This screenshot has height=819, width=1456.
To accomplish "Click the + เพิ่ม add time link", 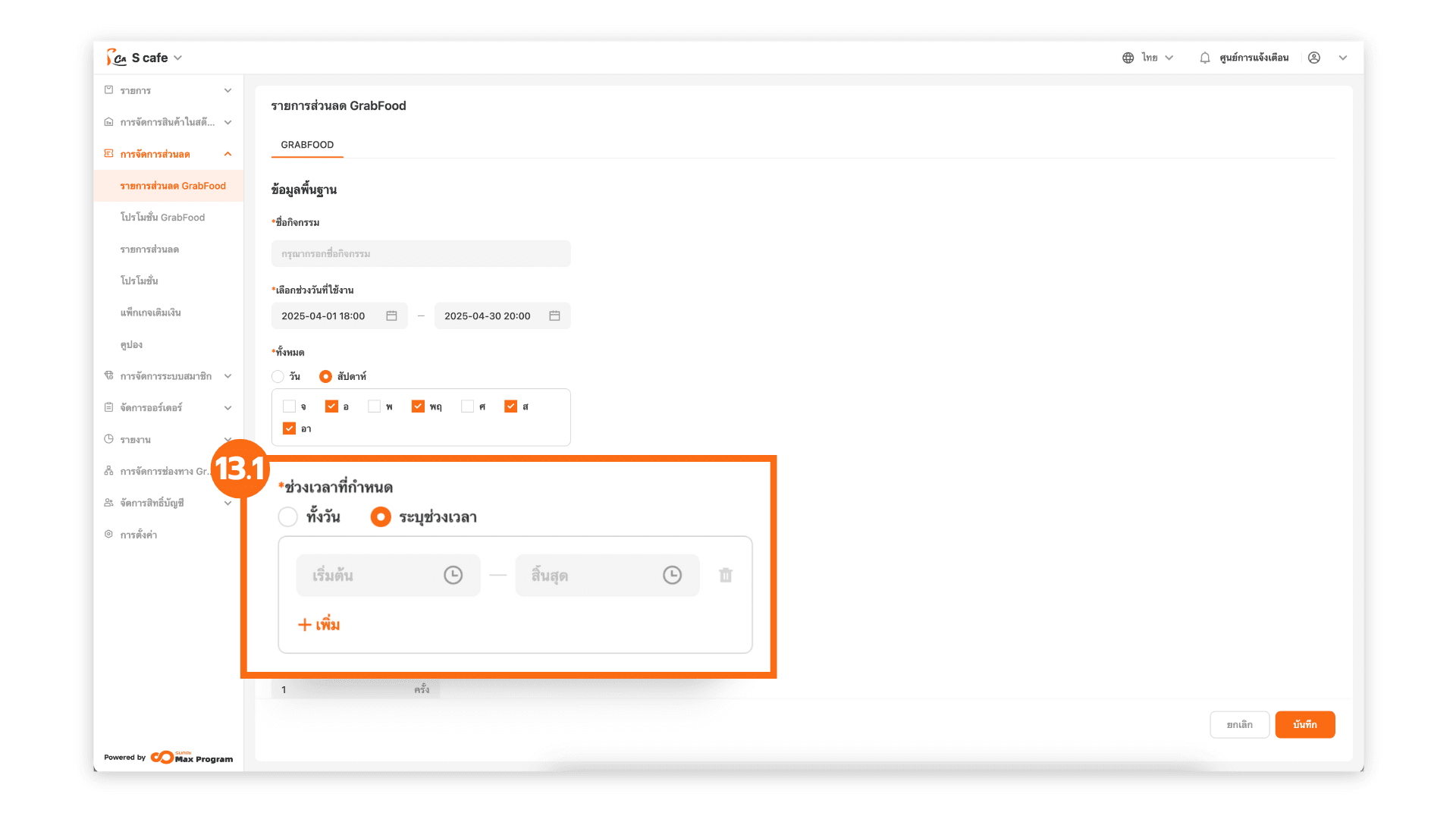I will point(319,625).
